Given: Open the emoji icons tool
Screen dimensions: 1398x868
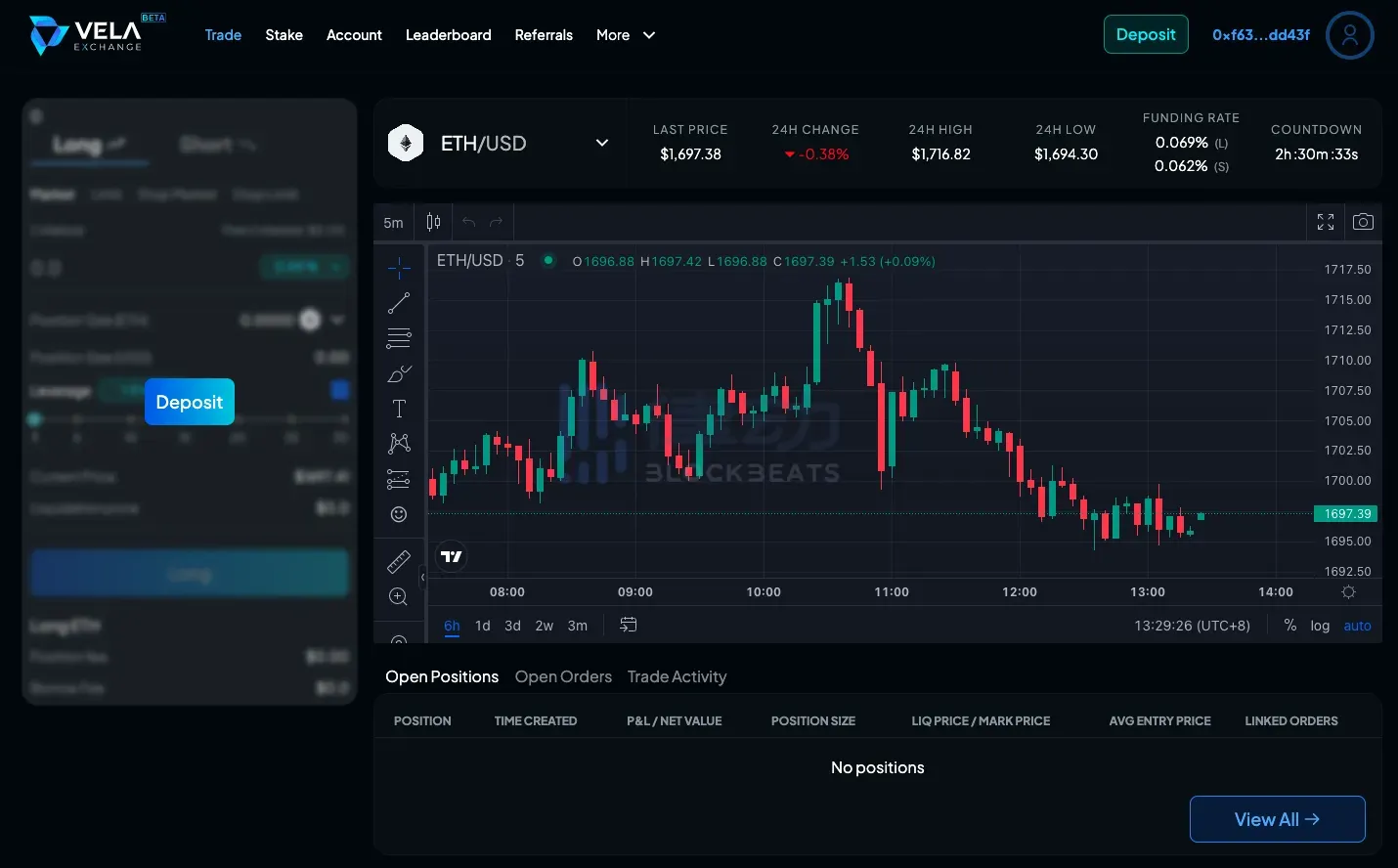Looking at the screenshot, I should [399, 514].
